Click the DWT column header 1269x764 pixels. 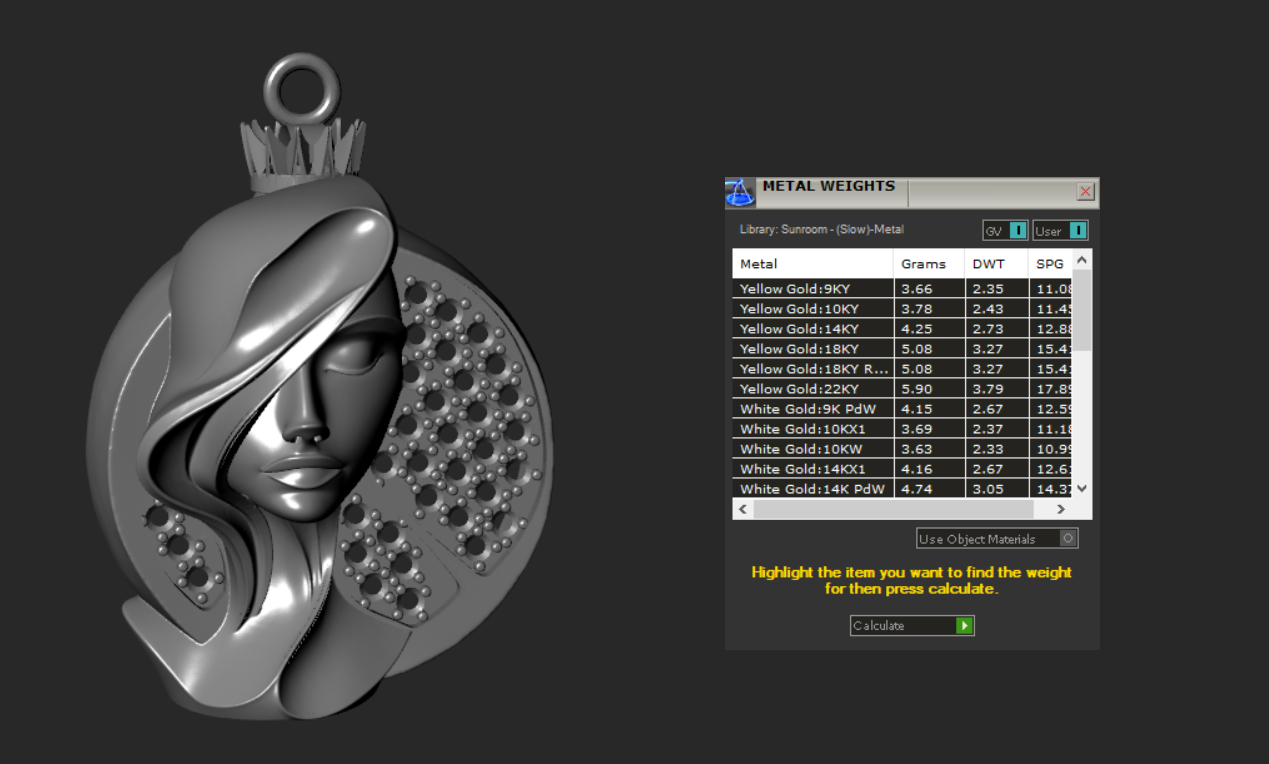pos(995,264)
